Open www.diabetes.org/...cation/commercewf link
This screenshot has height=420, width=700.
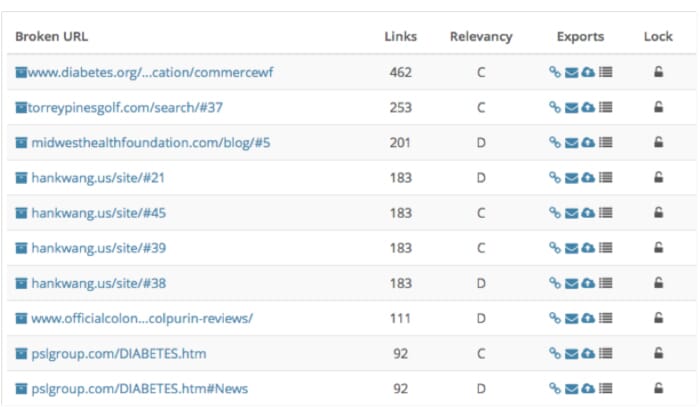(x=150, y=72)
